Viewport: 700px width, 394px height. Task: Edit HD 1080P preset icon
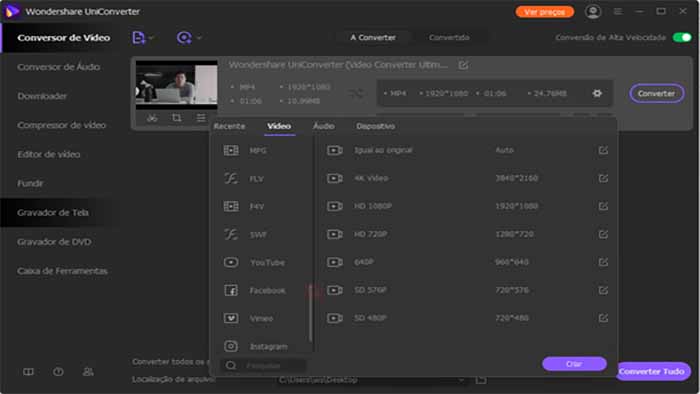pyautogui.click(x=603, y=206)
